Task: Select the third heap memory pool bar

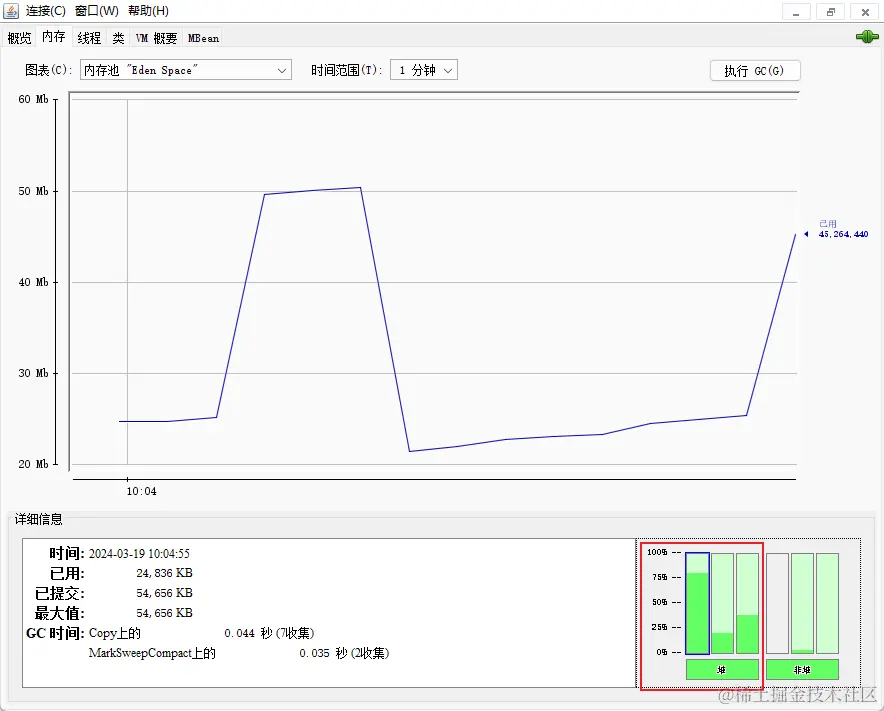Action: tap(748, 603)
